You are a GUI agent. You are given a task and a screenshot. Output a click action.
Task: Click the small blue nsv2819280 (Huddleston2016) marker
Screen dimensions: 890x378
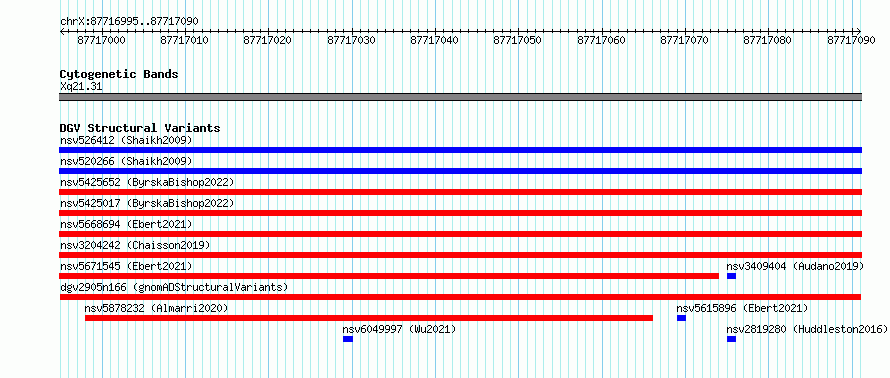(x=731, y=339)
